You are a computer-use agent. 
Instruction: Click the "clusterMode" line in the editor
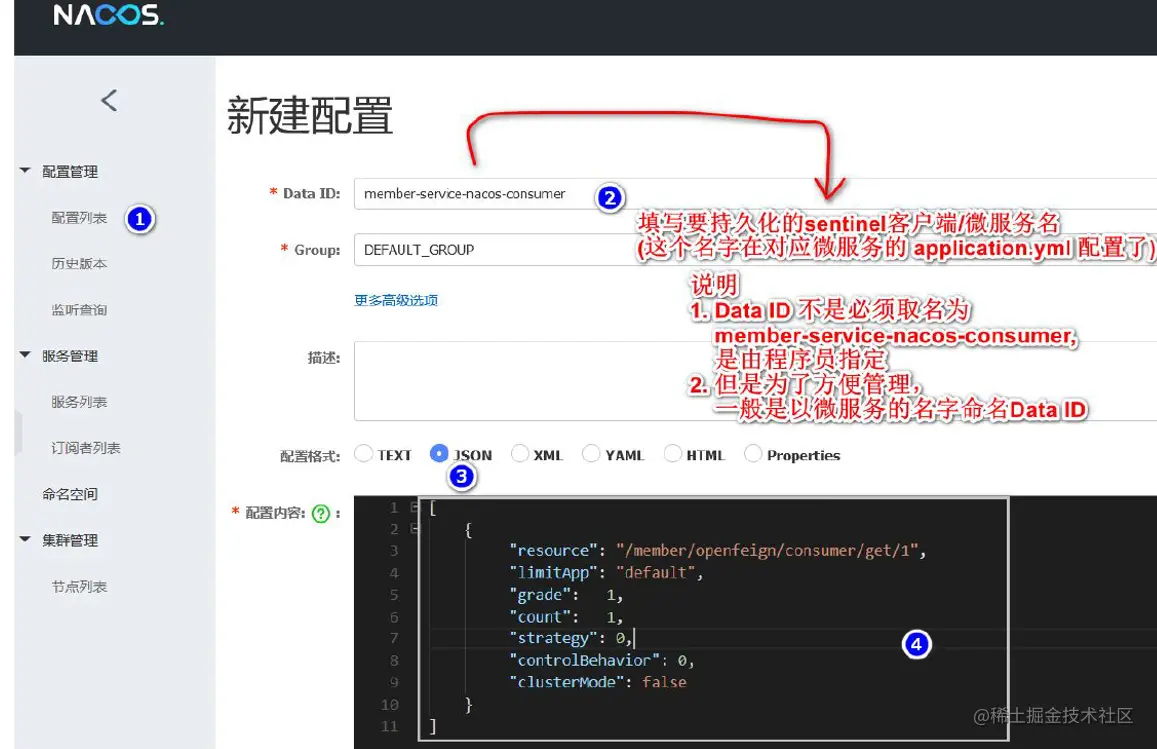598,683
